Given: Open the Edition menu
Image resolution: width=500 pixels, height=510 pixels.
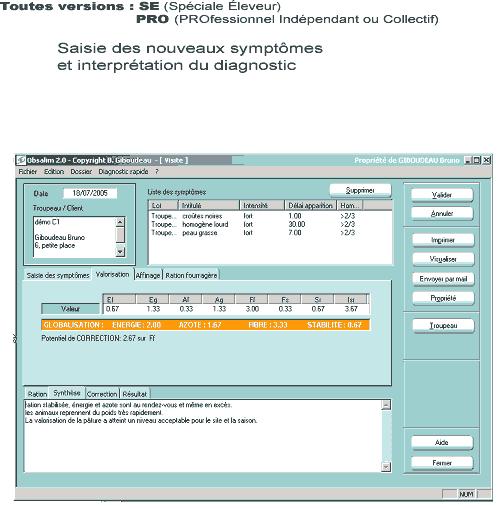Looking at the screenshot, I should 54,172.
